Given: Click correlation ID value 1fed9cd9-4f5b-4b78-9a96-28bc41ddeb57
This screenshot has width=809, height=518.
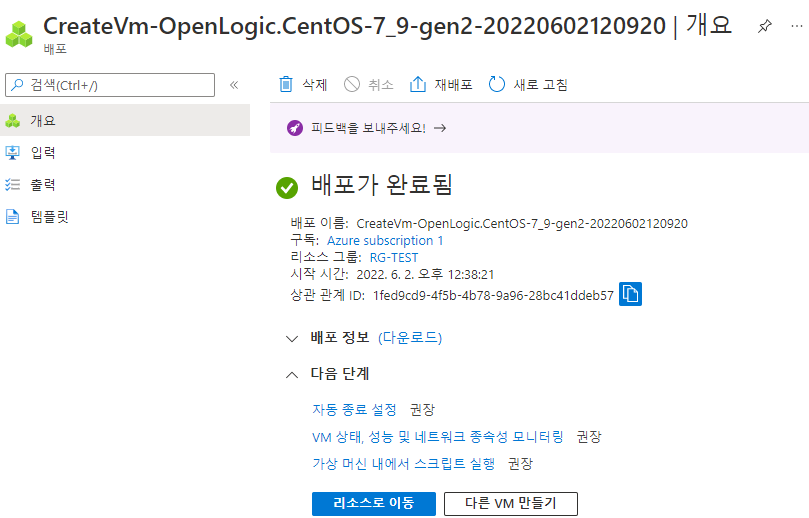Looking at the screenshot, I should (493, 296).
